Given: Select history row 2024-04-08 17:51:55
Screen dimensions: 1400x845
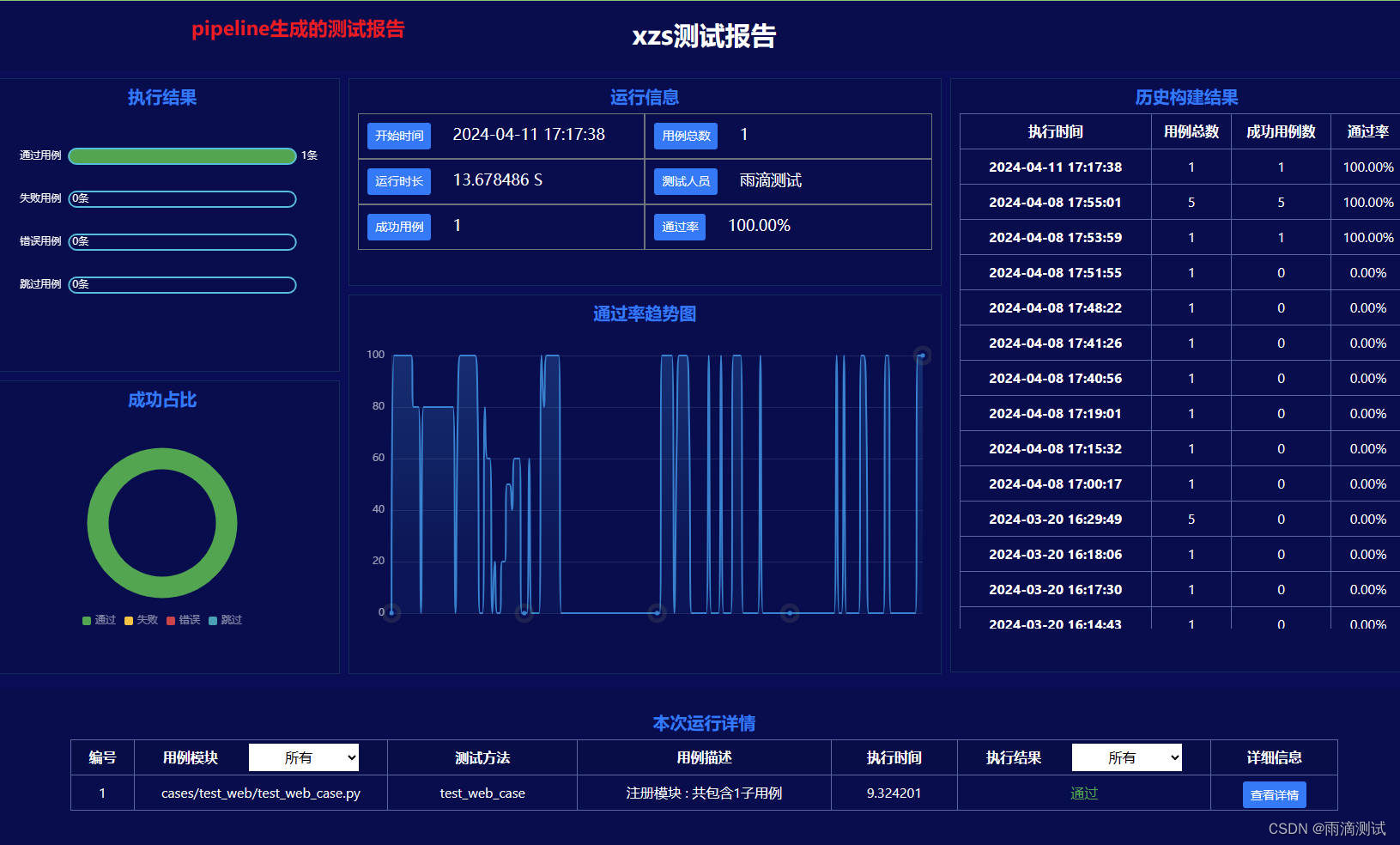Looking at the screenshot, I should [x=1180, y=273].
